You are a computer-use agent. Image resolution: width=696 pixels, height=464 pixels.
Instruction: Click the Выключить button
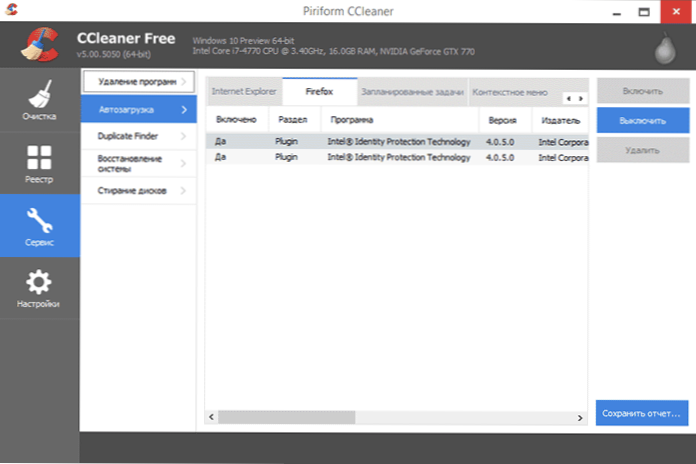tap(643, 120)
